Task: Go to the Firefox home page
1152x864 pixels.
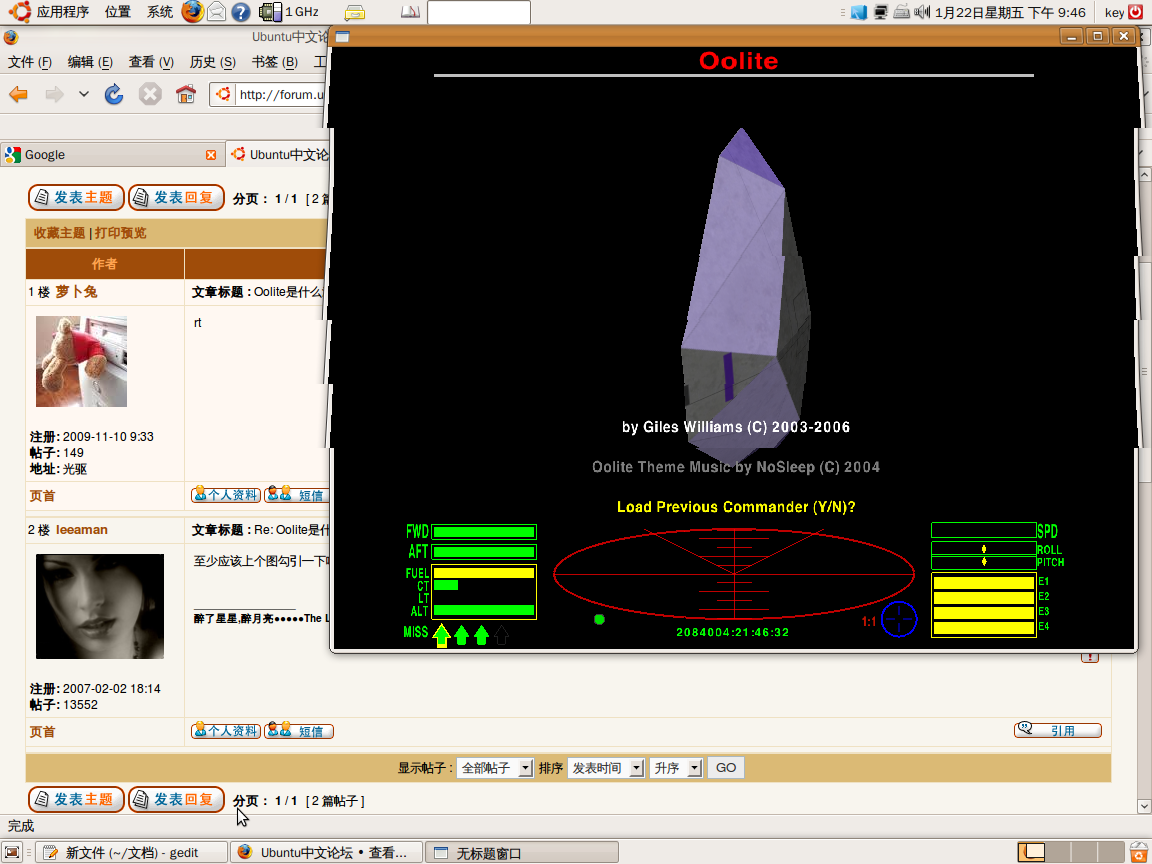Action: [186, 94]
